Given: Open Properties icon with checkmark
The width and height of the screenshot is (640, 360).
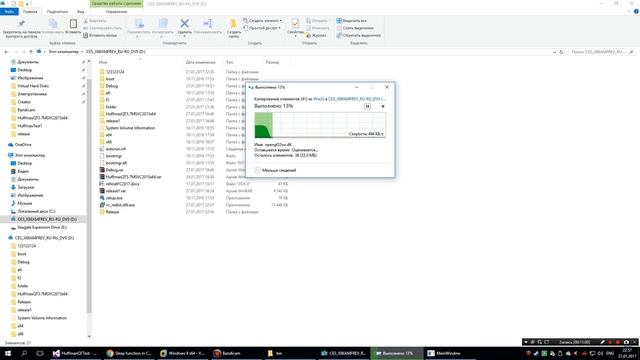Looking at the screenshot, I should pos(295,24).
